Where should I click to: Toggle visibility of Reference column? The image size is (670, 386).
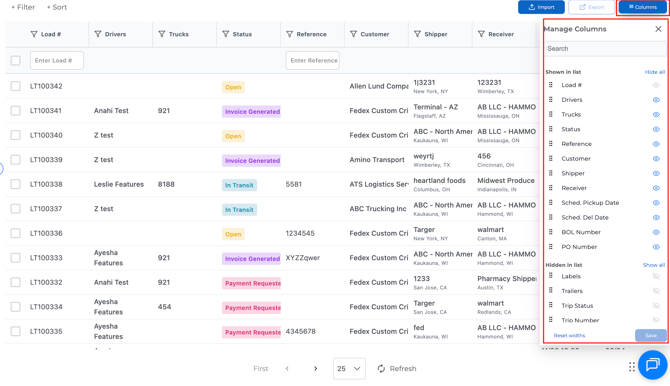656,144
